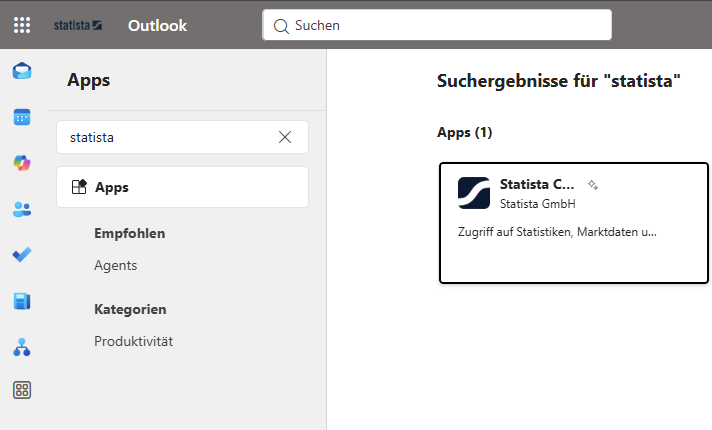Open the Agents category
This screenshot has width=712, height=430.
click(x=115, y=265)
